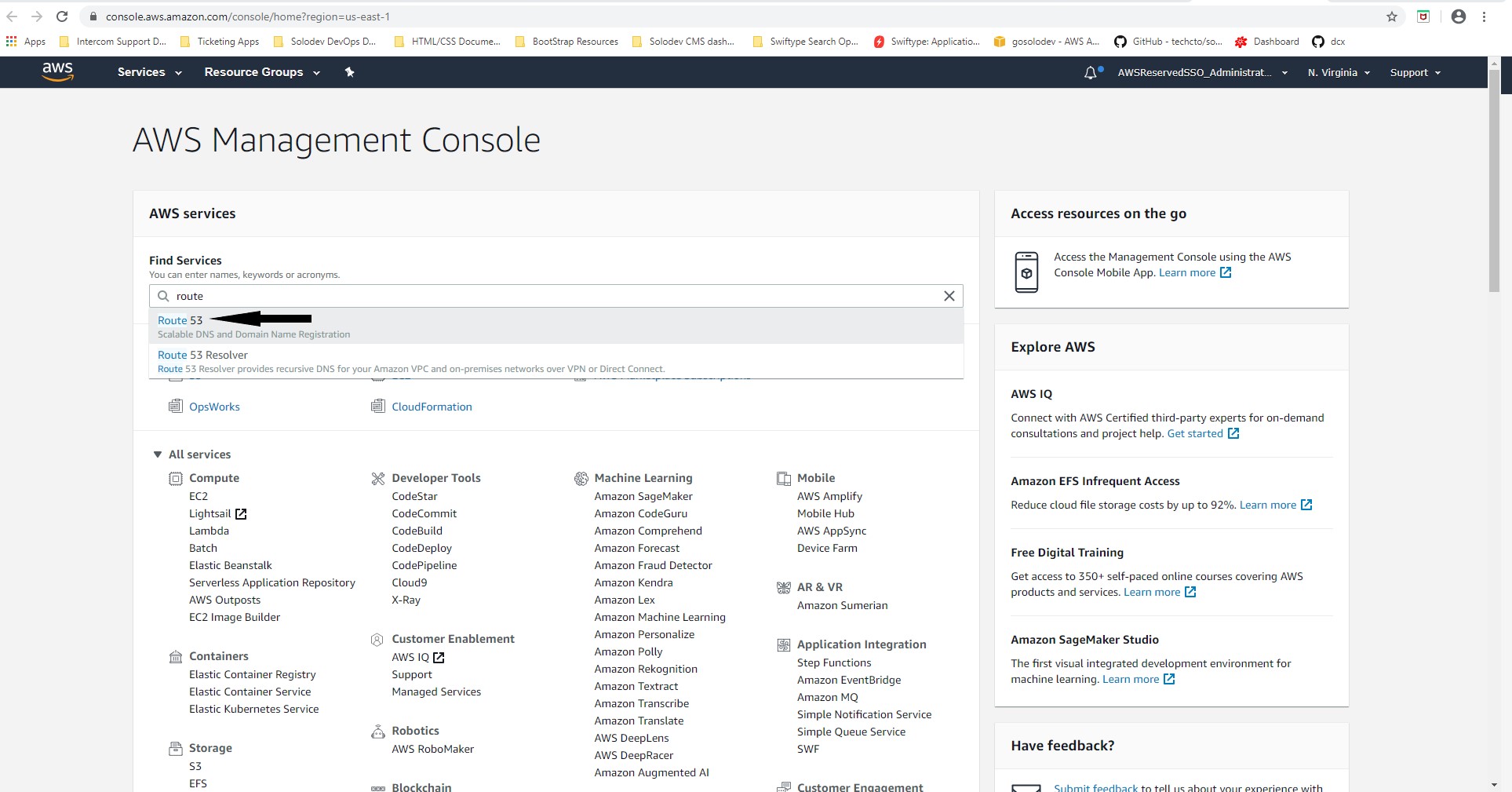Open the AWSReservedSSO account dropdown
1512x792 pixels.
[1202, 72]
